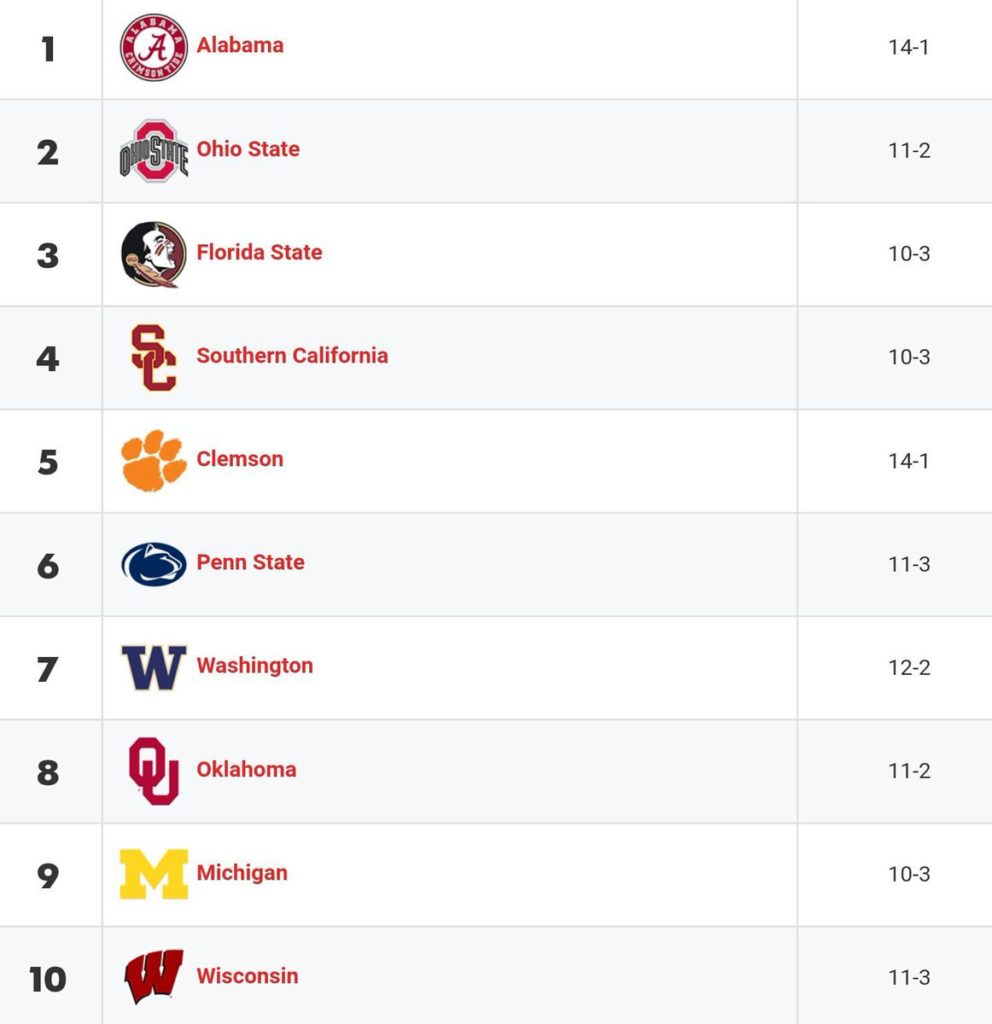Open the Oklahoma team link
Viewport: 992px width, 1024px height.
pyautogui.click(x=246, y=769)
